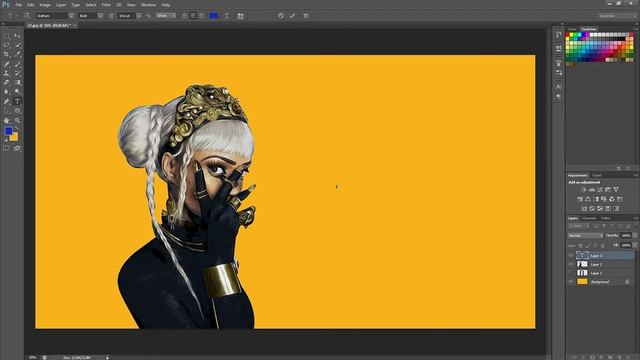Add a layer mask from Layers footer
Image resolution: width=640 pixels, height=360 pixels.
(592, 357)
